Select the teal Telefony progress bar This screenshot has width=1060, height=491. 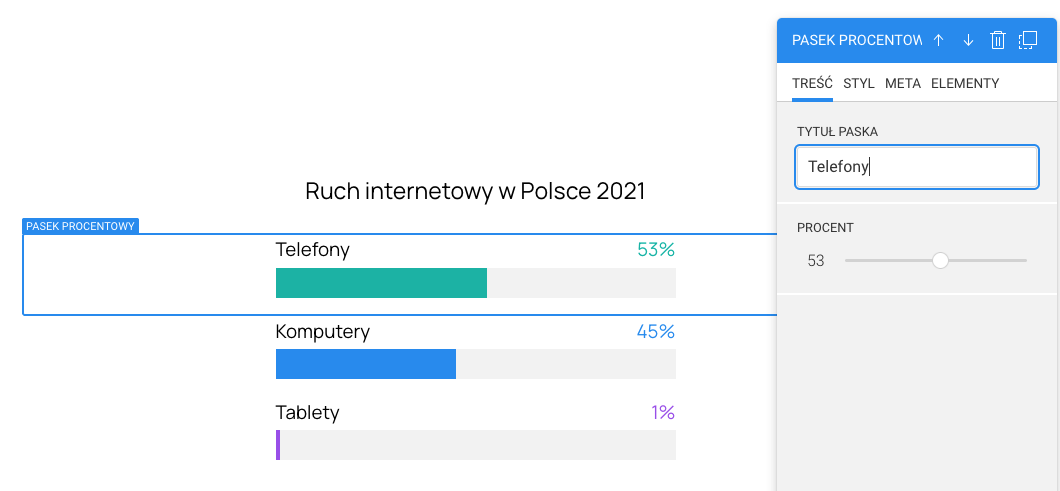(x=381, y=283)
